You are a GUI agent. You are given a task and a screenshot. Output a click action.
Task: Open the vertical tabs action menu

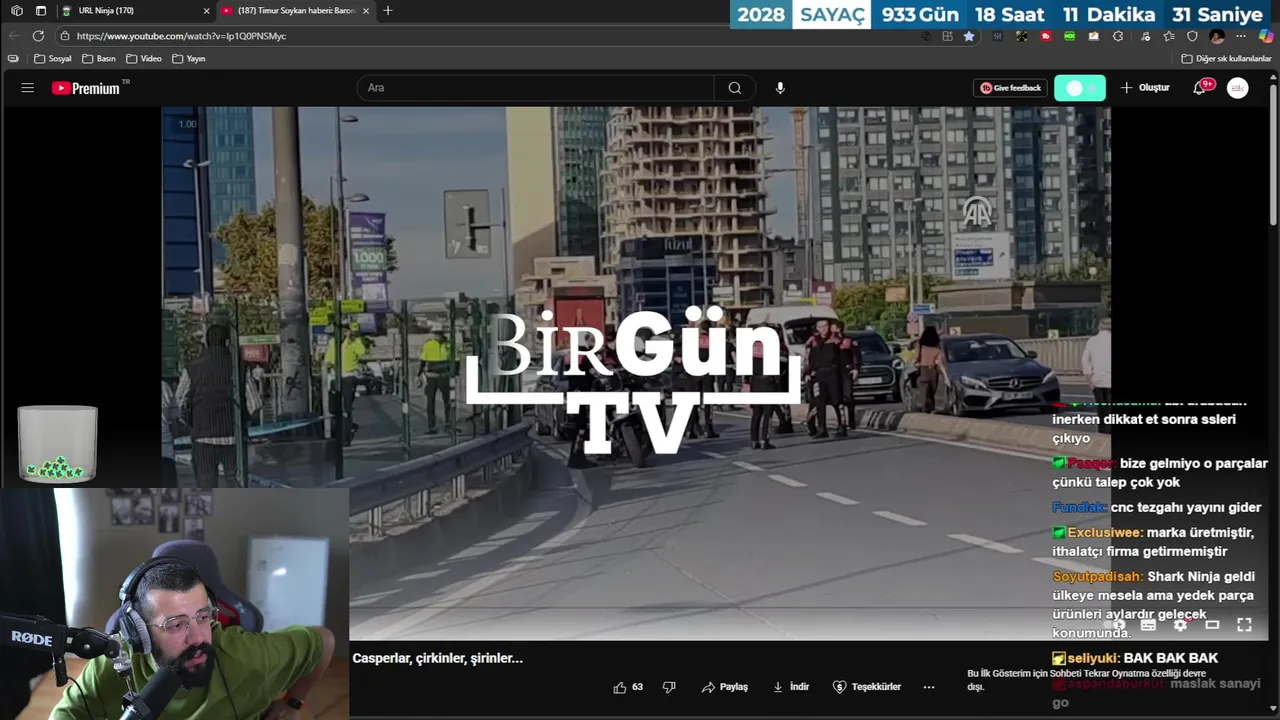(x=41, y=11)
